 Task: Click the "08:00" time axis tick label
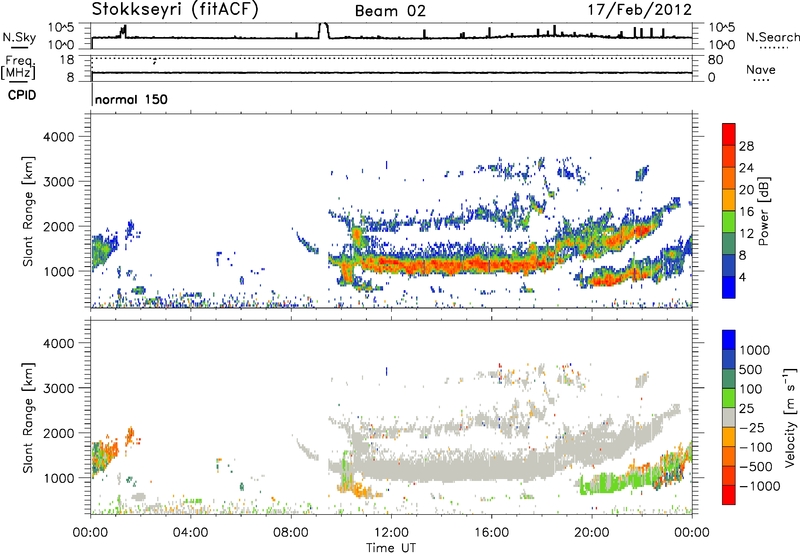point(291,533)
